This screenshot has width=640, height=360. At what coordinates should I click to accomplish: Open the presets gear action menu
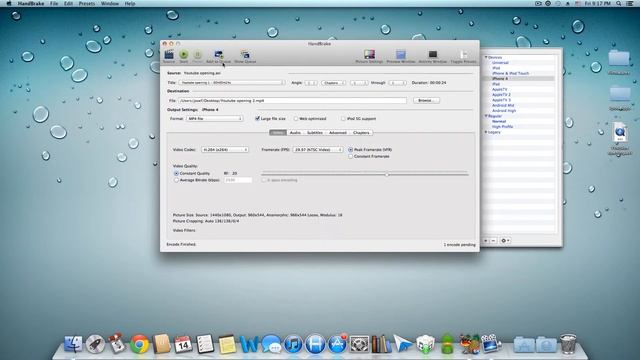[x=505, y=241]
